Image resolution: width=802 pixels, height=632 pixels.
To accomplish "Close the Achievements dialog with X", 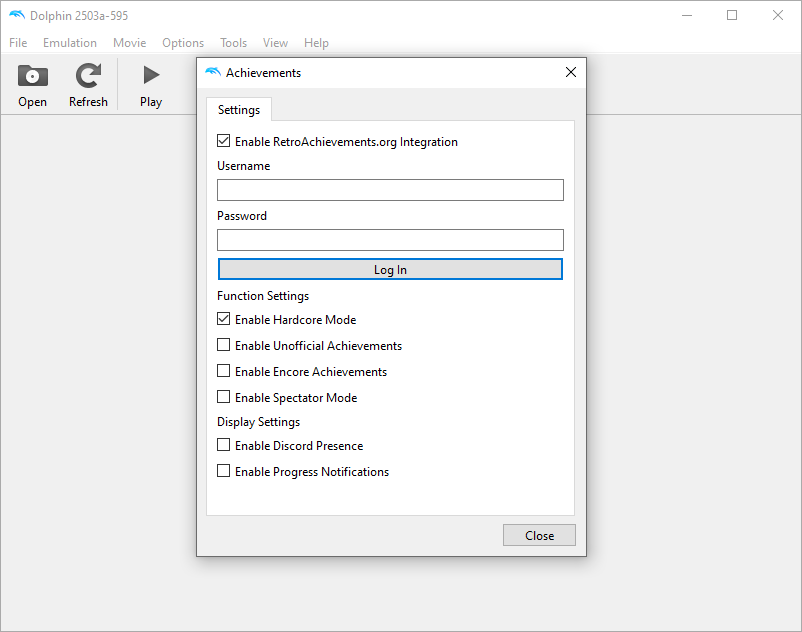I will click(x=571, y=72).
